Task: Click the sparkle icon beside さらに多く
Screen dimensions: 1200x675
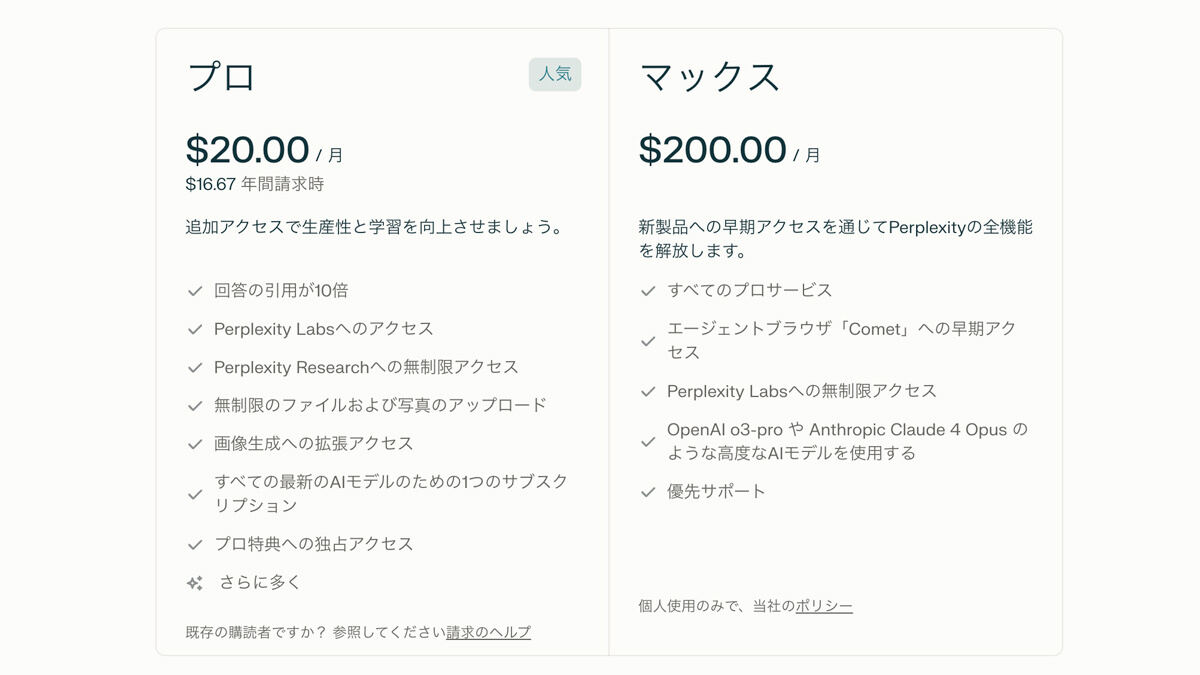Action: pos(195,583)
